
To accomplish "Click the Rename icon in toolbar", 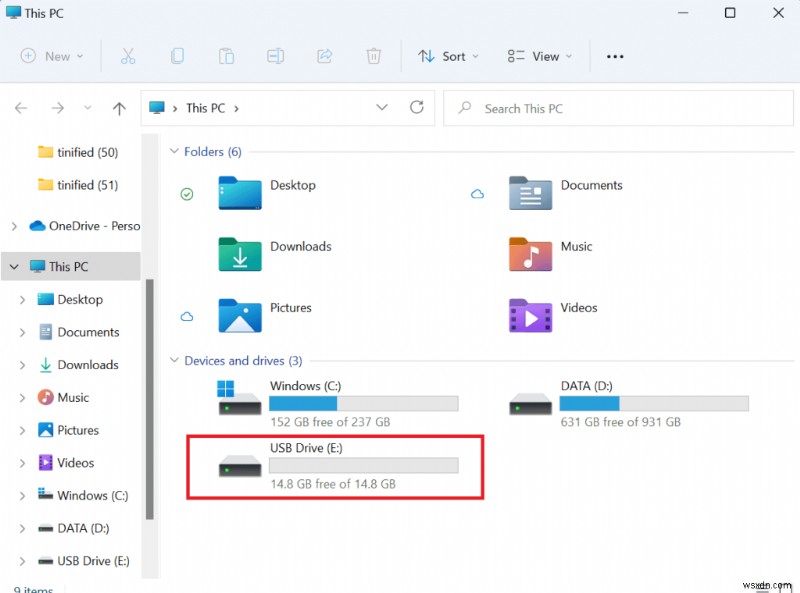I will tap(276, 56).
